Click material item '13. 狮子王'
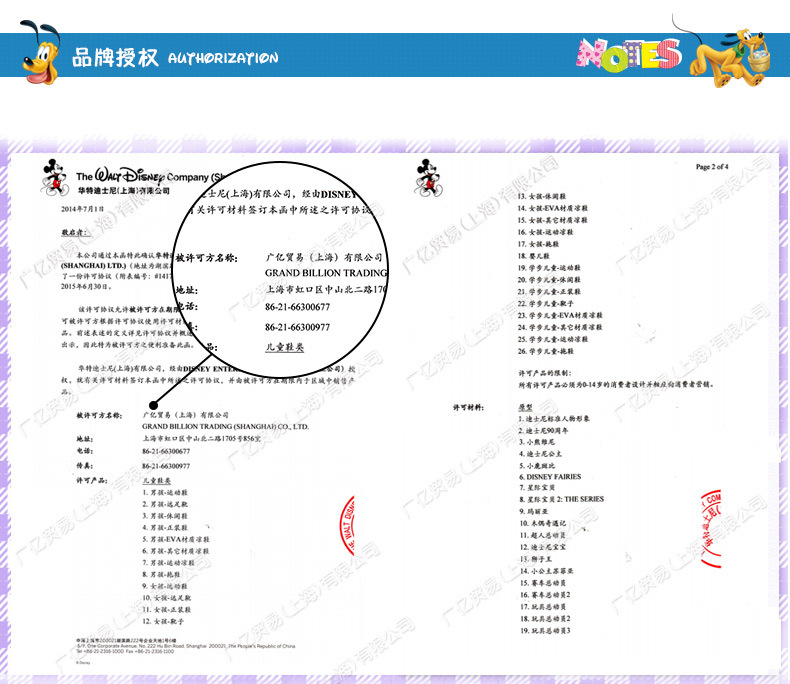Image resolution: width=790 pixels, height=684 pixels. 536,559
